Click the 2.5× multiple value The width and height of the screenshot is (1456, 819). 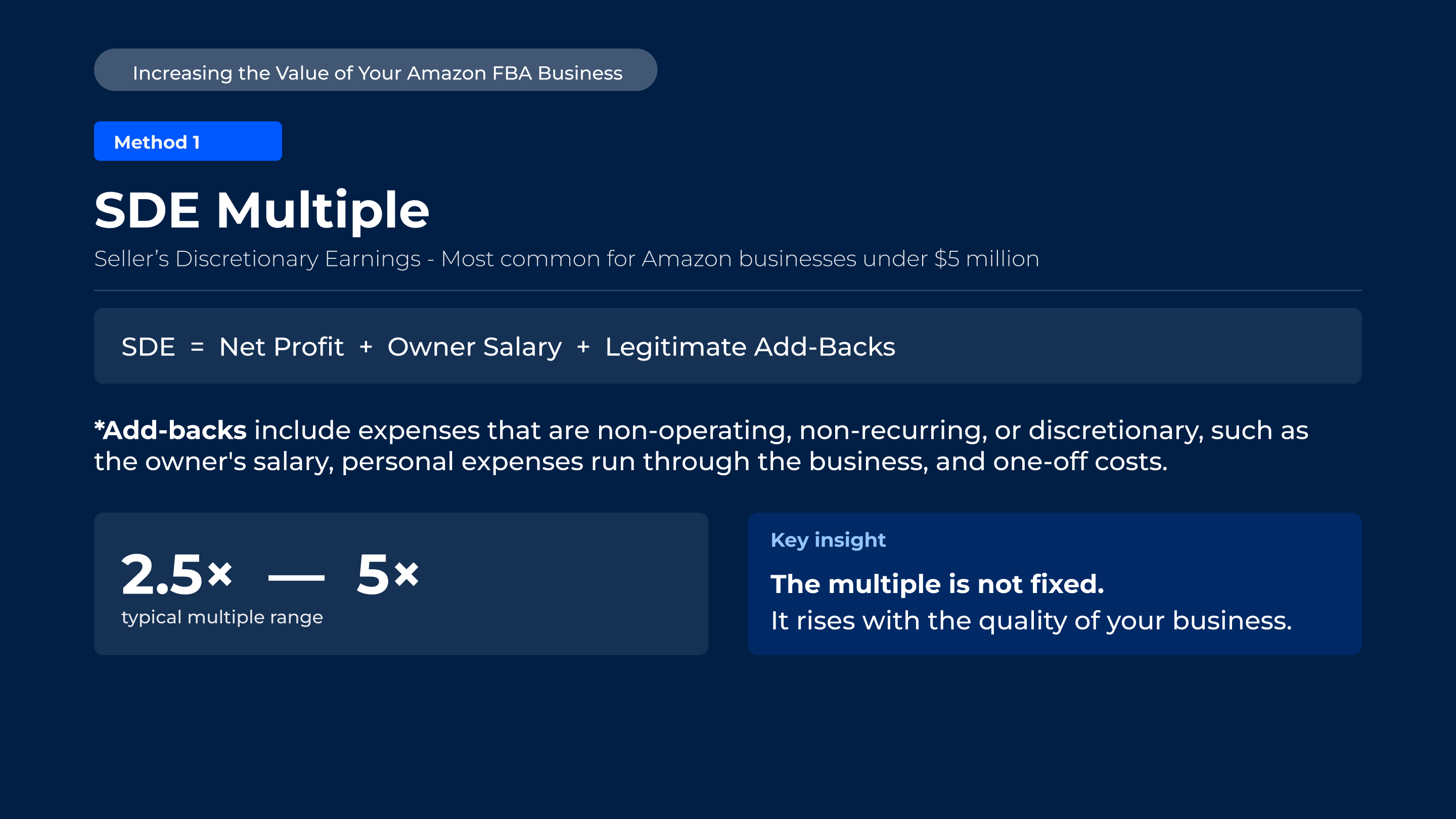coord(177,574)
